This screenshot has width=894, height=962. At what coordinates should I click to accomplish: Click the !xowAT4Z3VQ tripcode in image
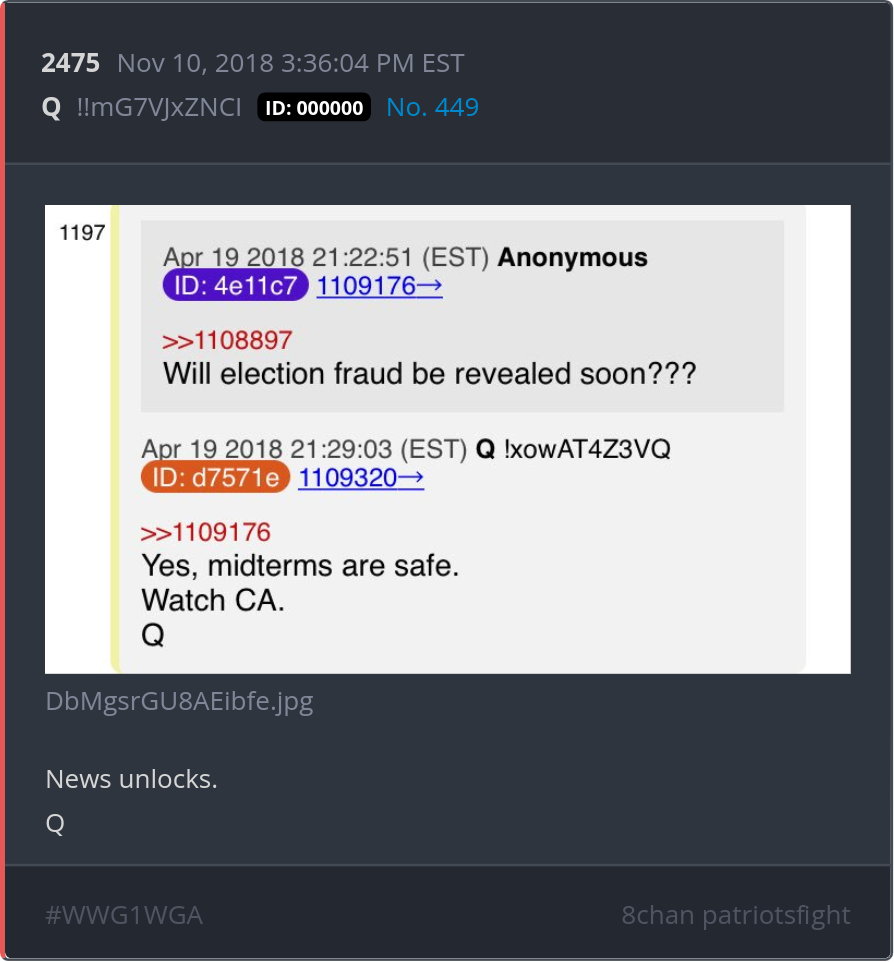click(x=587, y=449)
